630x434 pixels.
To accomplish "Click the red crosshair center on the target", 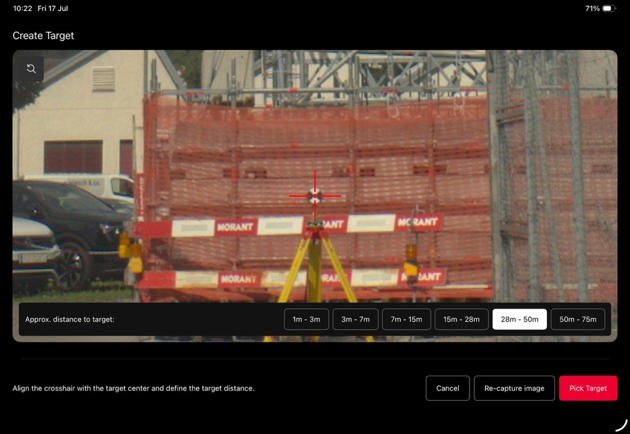I will pos(315,196).
